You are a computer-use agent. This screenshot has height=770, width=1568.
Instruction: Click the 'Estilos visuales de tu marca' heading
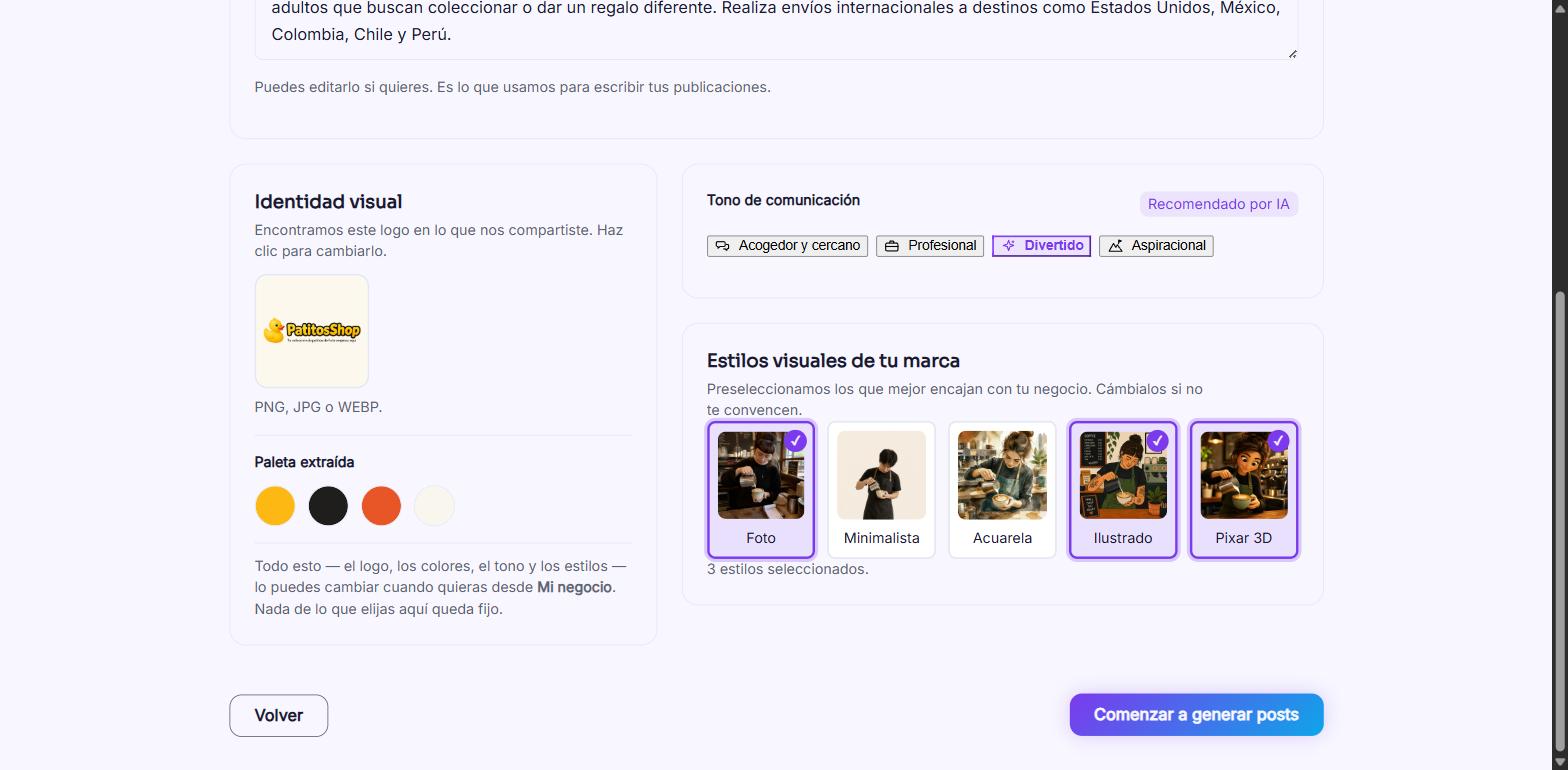pyautogui.click(x=833, y=361)
